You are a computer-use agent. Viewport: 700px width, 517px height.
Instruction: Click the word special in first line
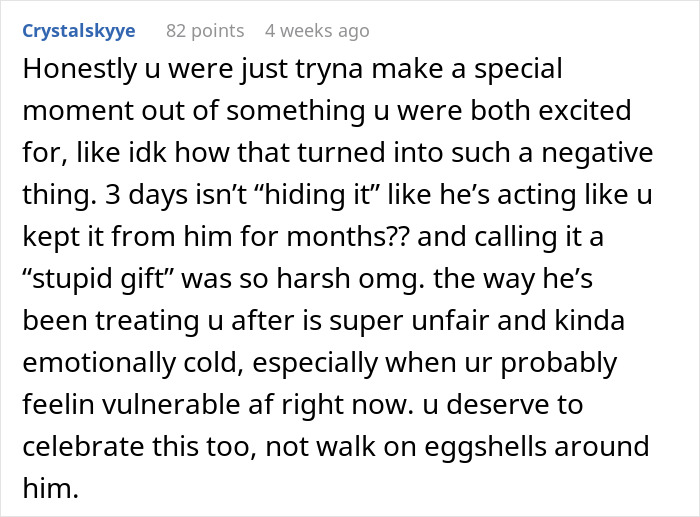(518, 71)
